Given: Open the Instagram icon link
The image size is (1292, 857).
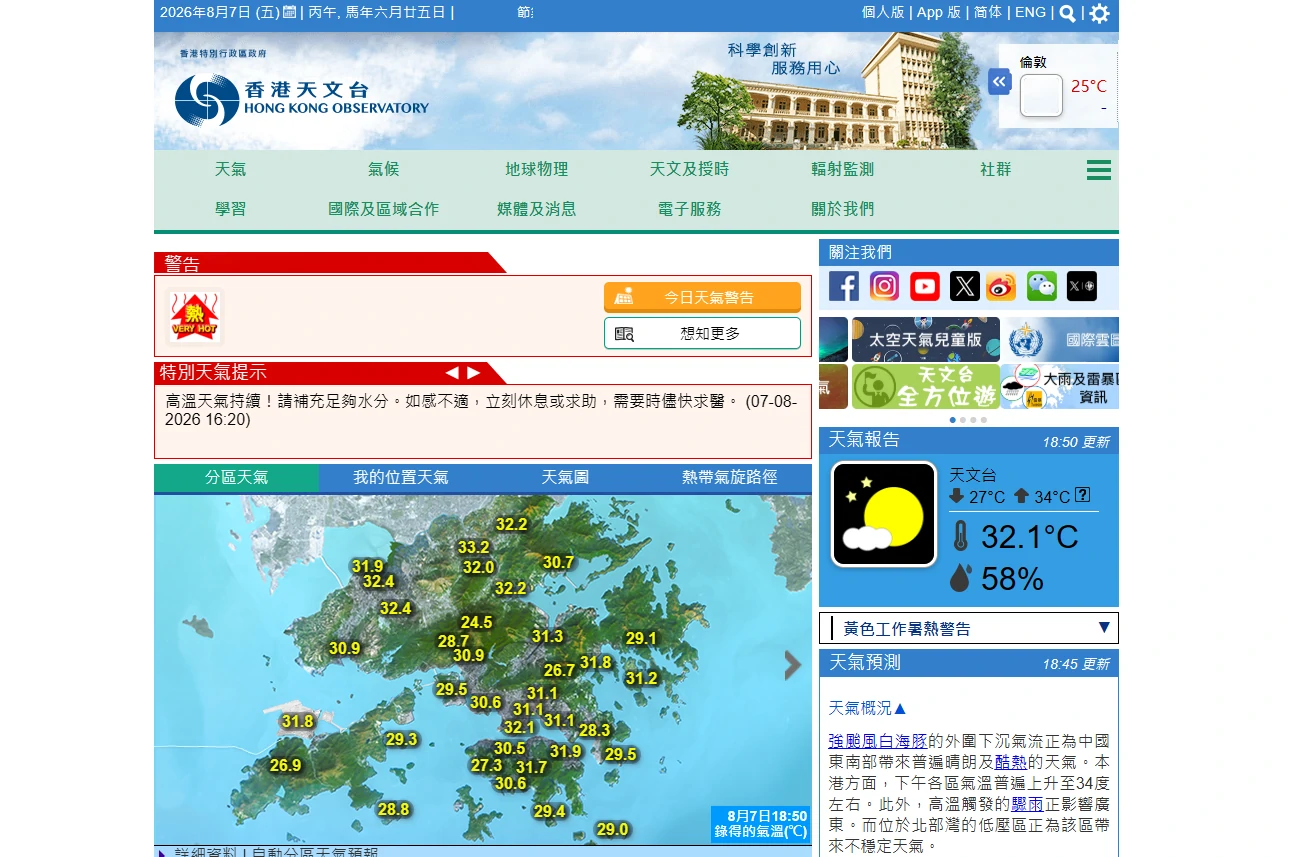Looking at the screenshot, I should click(884, 287).
